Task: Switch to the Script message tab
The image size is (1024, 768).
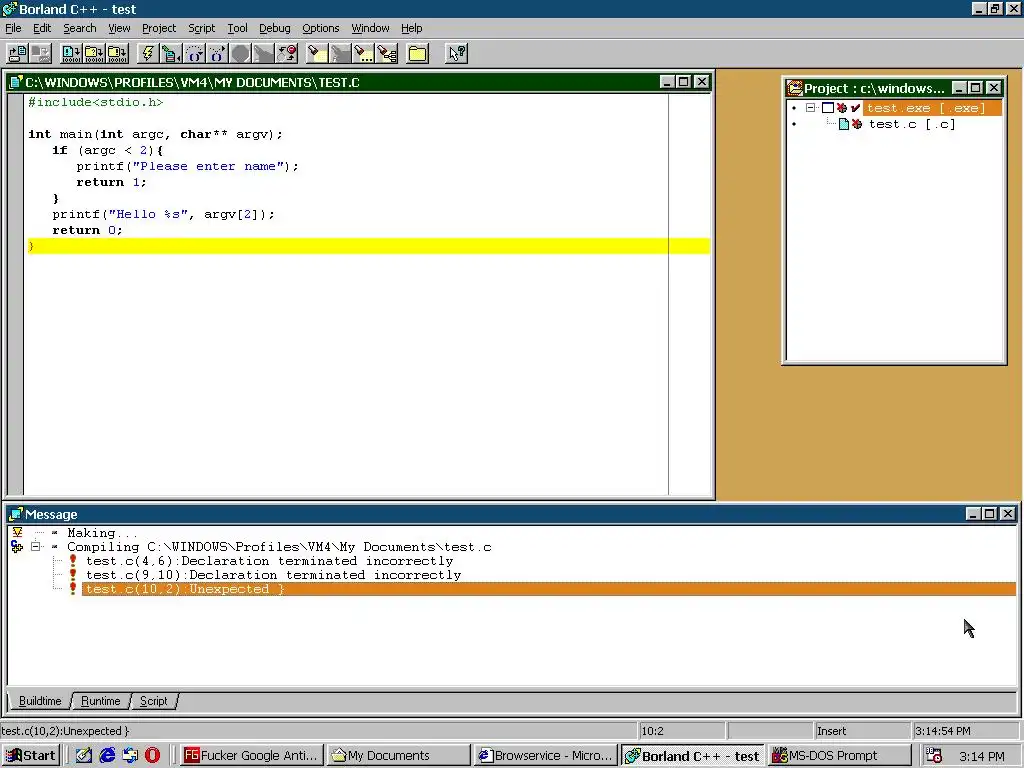Action: 153,701
